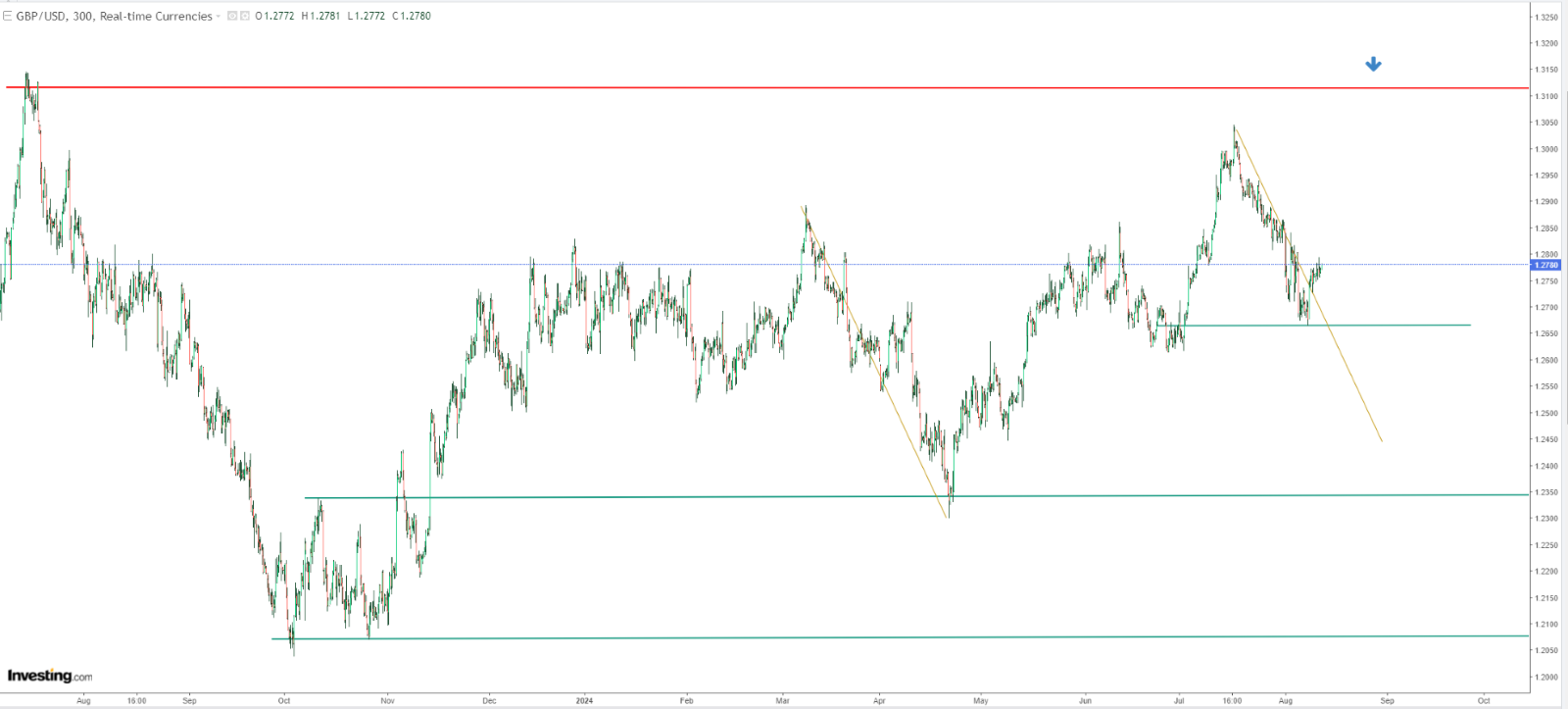Select the short green support line near 1.2650

[x=1313, y=325]
